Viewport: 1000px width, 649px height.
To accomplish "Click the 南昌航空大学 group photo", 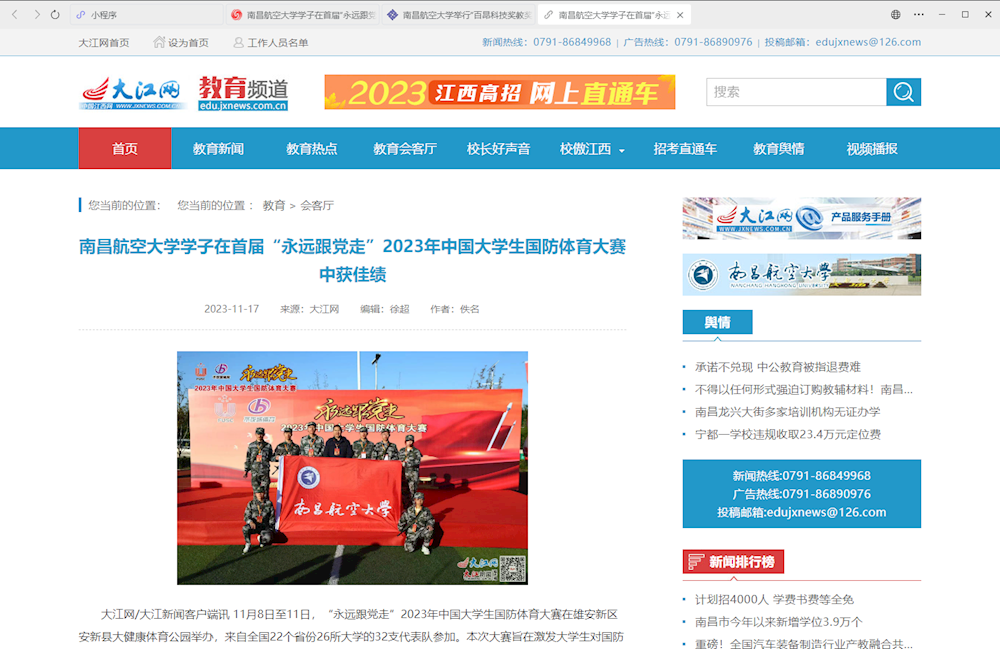I will pyautogui.click(x=352, y=467).
